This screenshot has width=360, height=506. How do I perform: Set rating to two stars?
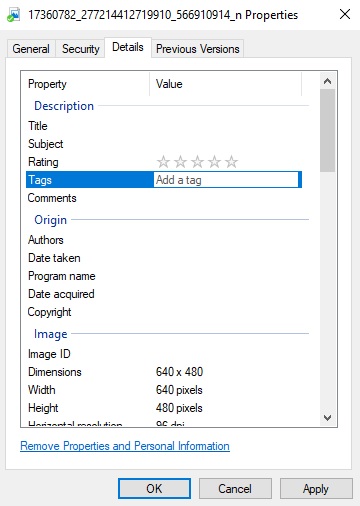pos(180,162)
